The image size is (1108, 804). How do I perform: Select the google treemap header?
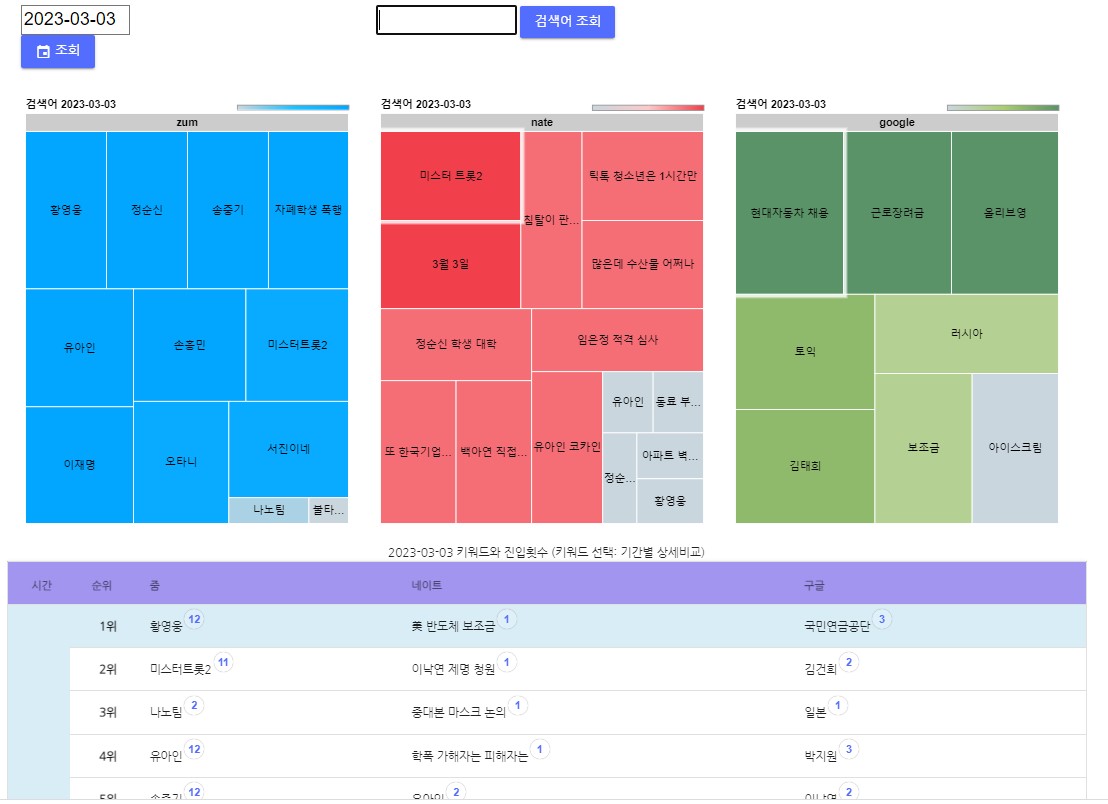pyautogui.click(x=897, y=122)
